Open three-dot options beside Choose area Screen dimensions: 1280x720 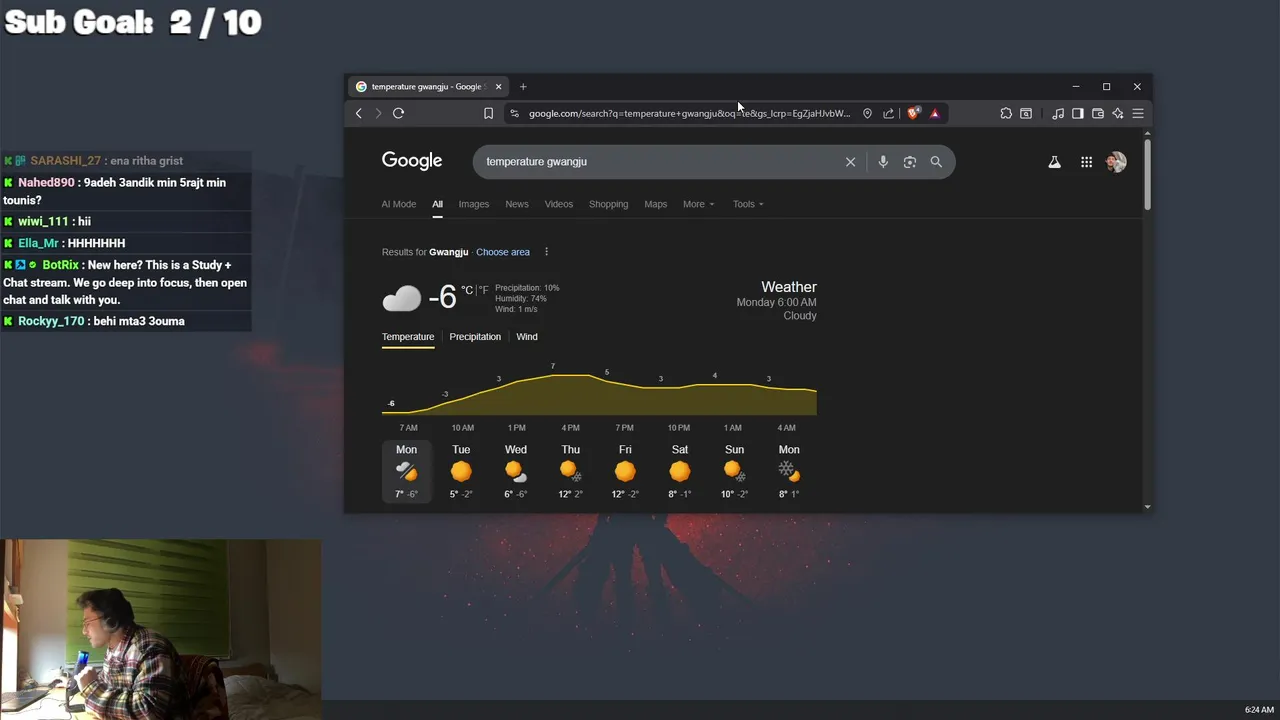546,252
